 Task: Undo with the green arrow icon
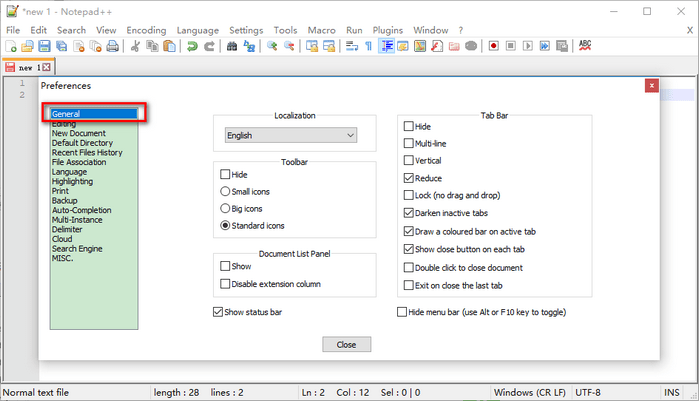coord(192,46)
